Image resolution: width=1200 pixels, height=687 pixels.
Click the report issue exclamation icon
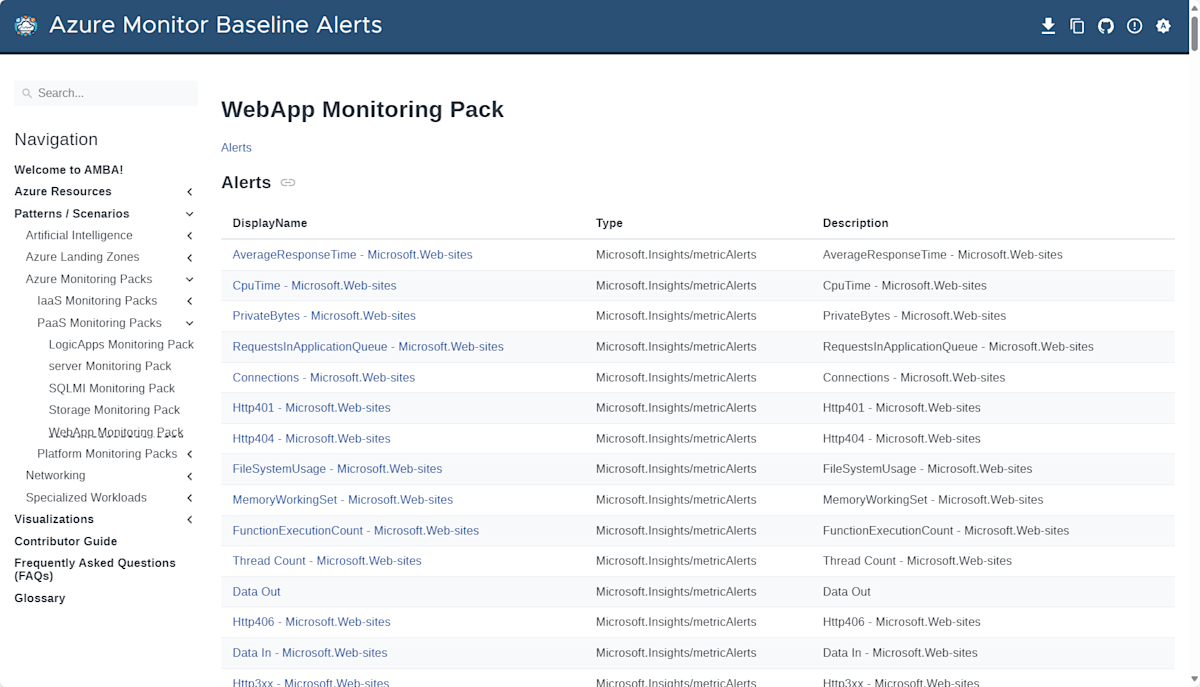[x=1134, y=26]
